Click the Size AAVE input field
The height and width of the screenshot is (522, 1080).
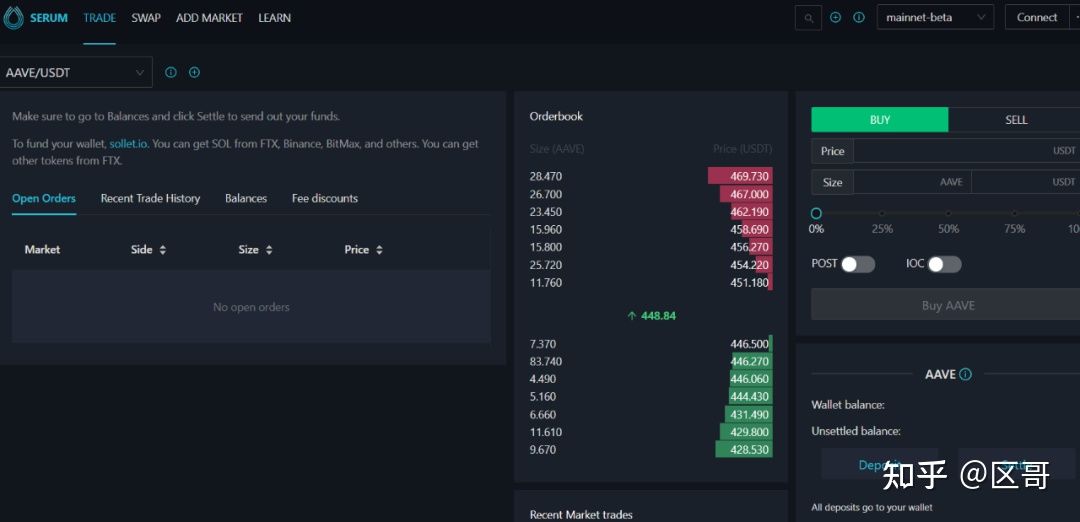point(912,182)
